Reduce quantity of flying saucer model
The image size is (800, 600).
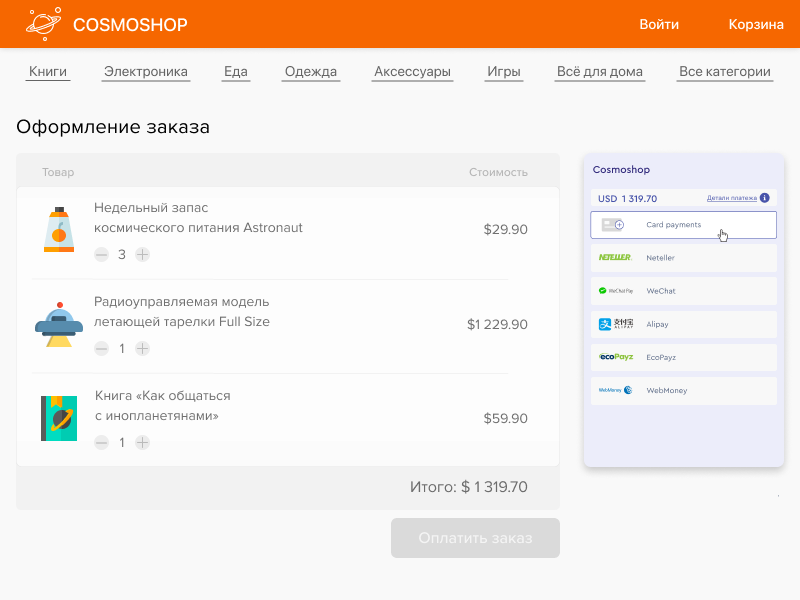point(101,349)
